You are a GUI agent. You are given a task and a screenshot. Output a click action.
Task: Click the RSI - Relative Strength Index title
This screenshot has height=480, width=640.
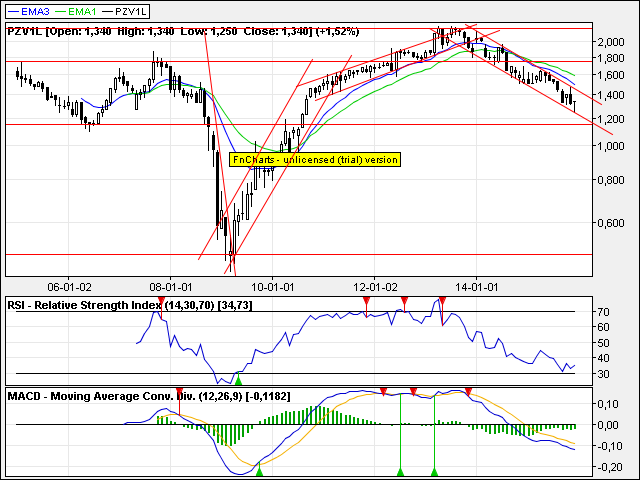coord(130,305)
